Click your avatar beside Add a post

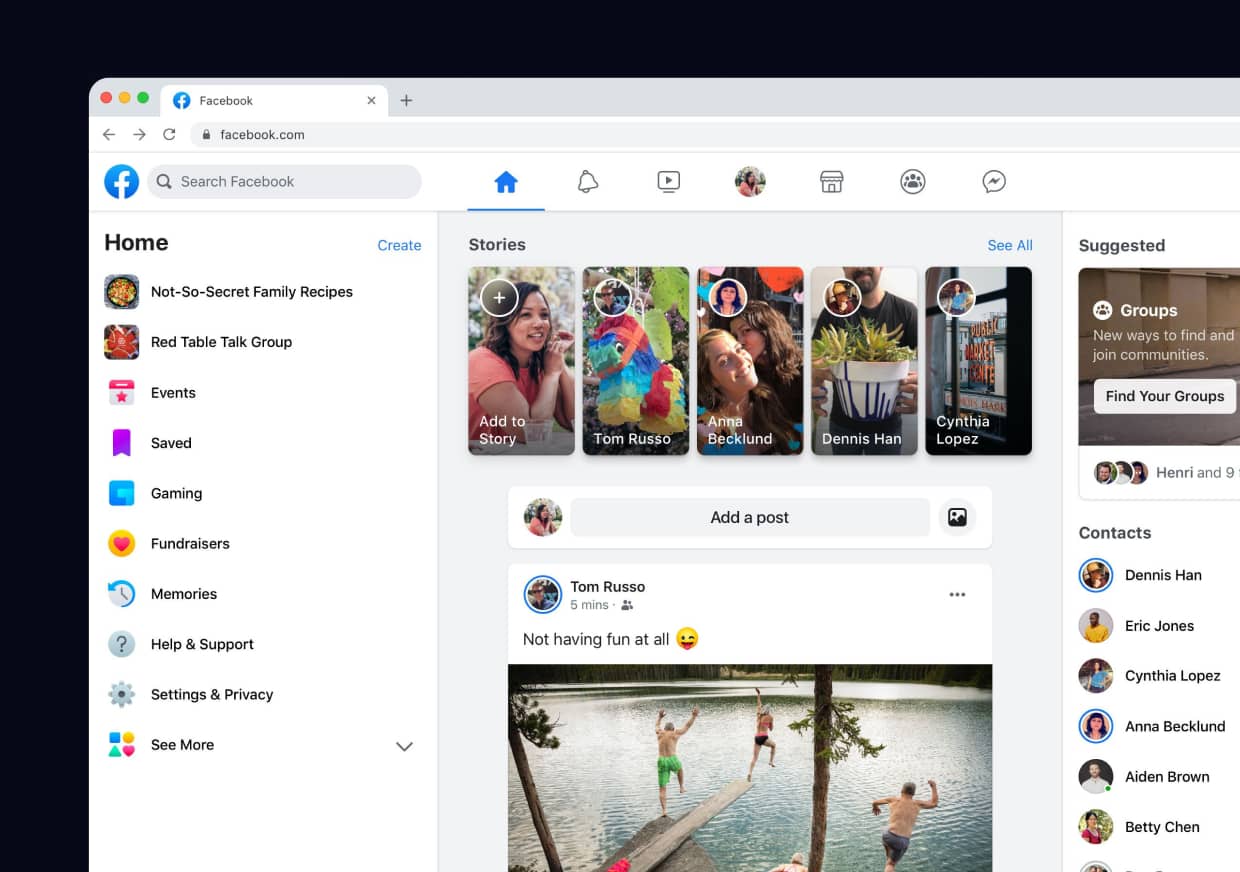[x=543, y=517]
